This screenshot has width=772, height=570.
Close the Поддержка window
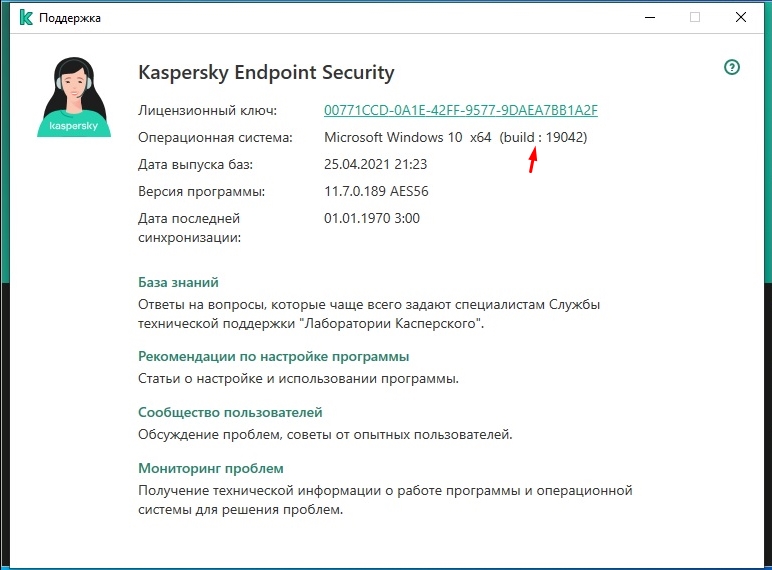tap(740, 18)
